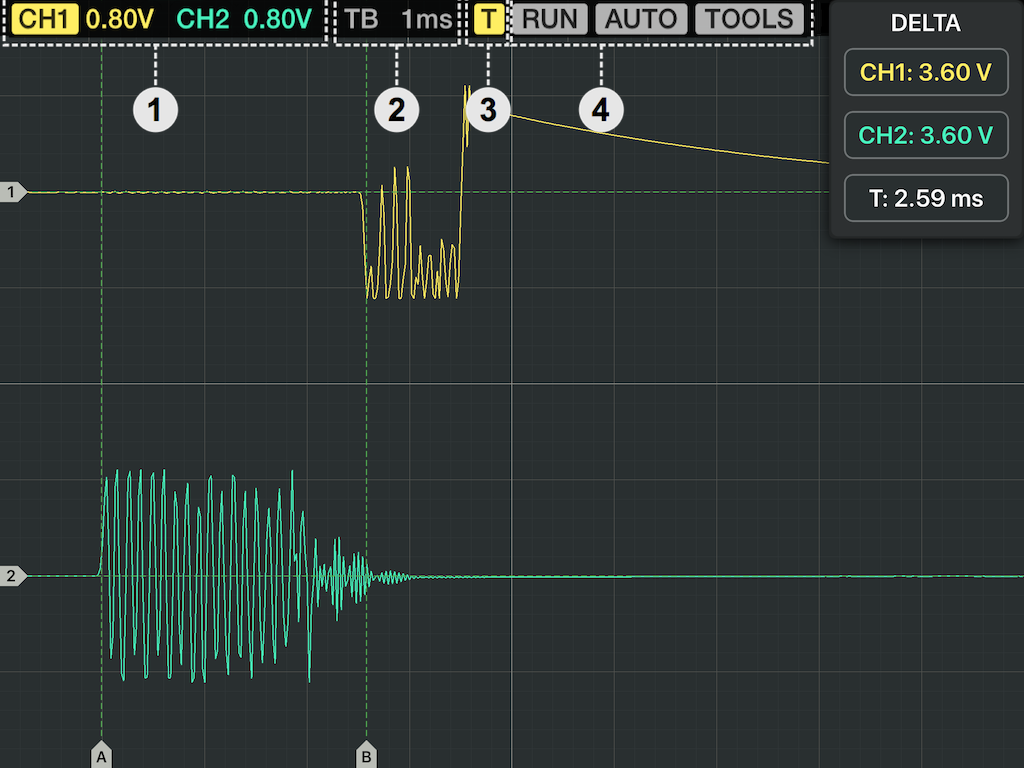1024x768 pixels.
Task: Open the TOOLS menu
Action: tap(749, 19)
